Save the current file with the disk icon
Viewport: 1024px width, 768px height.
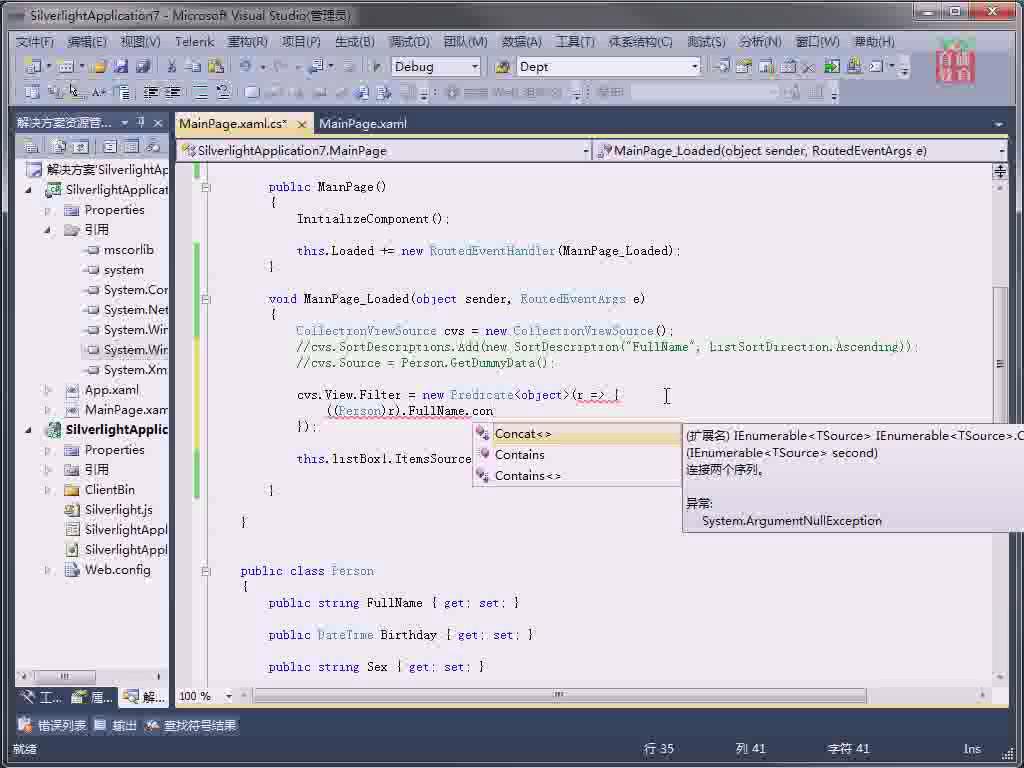tap(121, 66)
